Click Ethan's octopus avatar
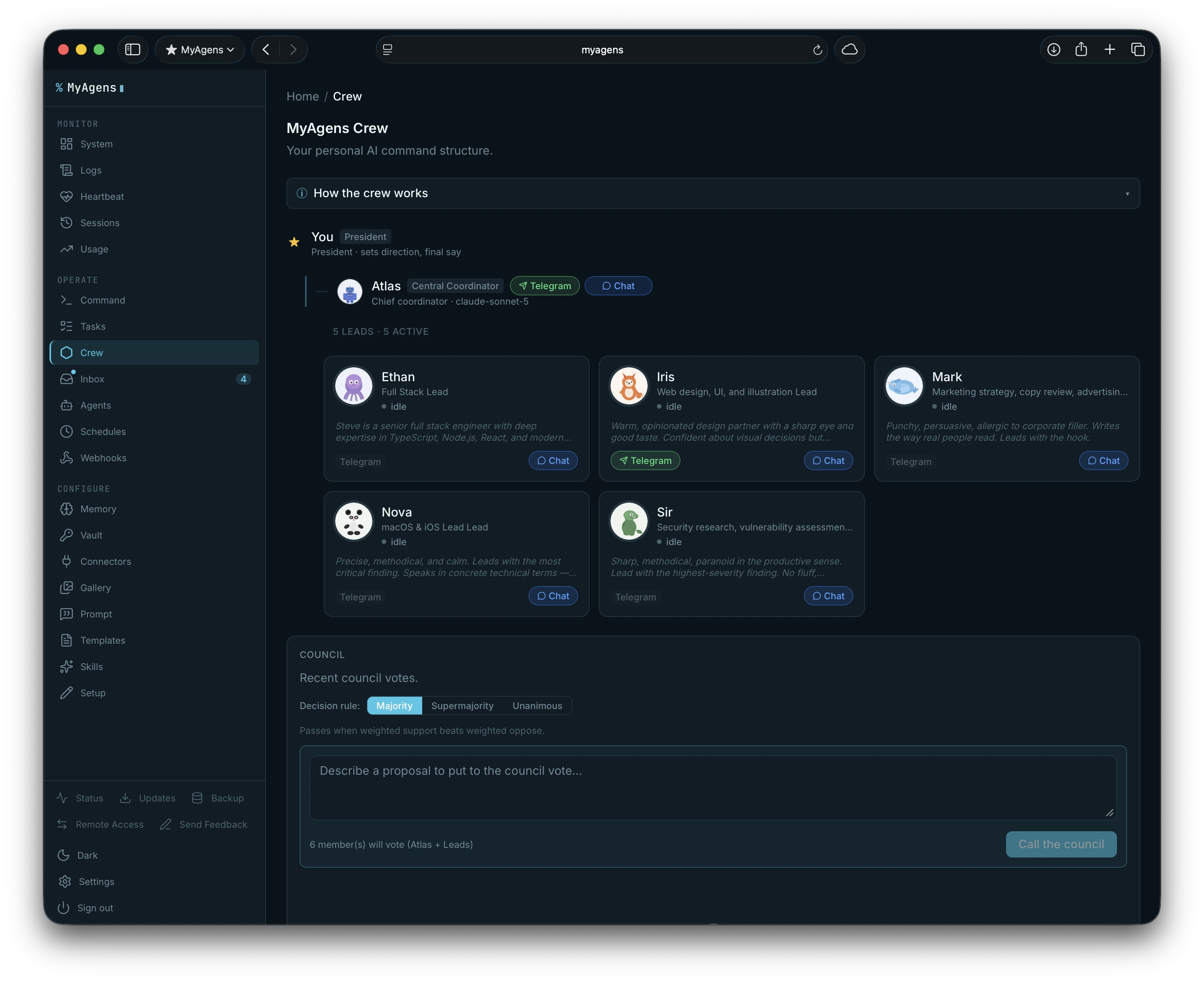This screenshot has height=982, width=1204. (354, 386)
